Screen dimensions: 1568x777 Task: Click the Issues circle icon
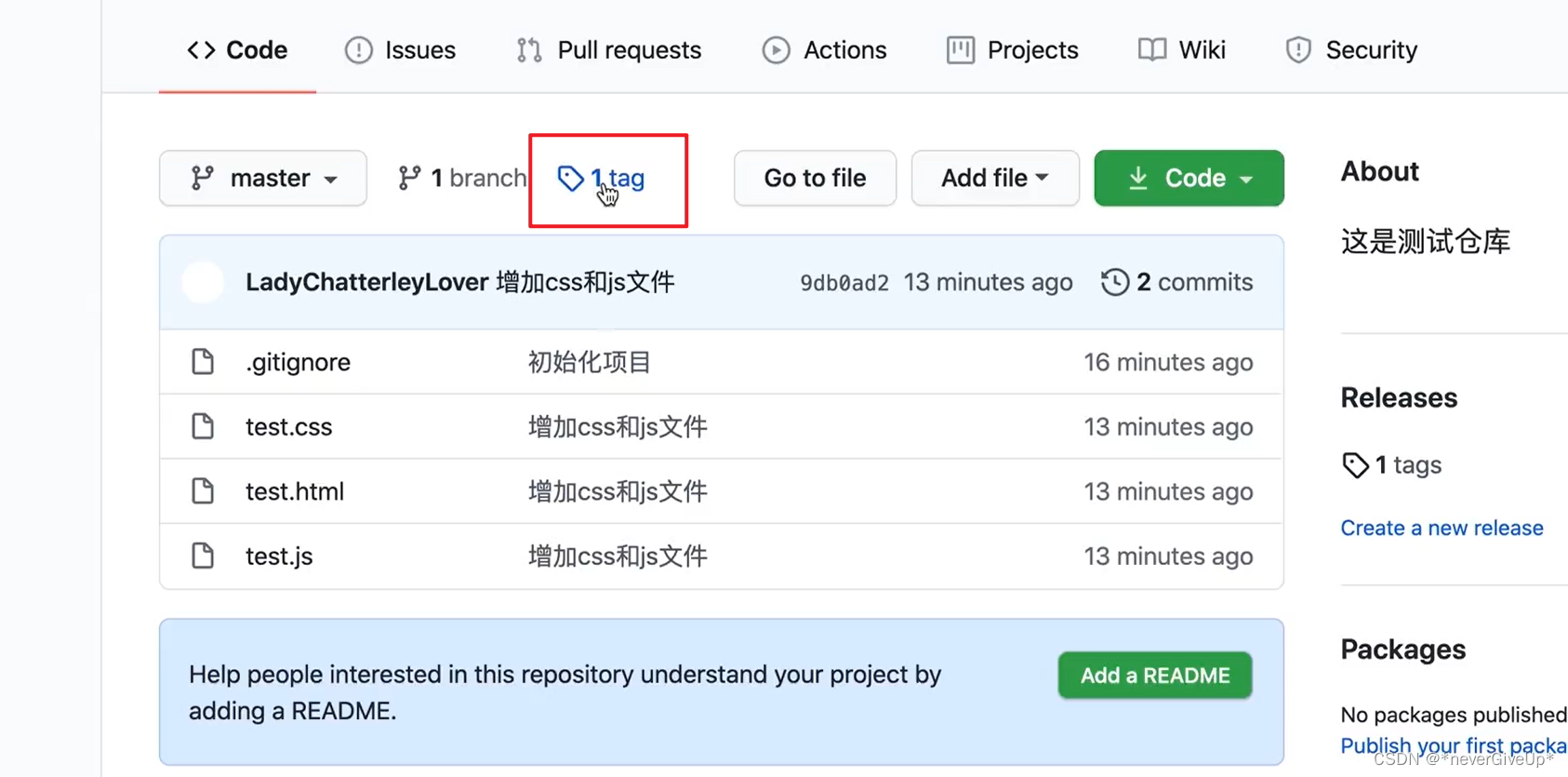[x=358, y=49]
